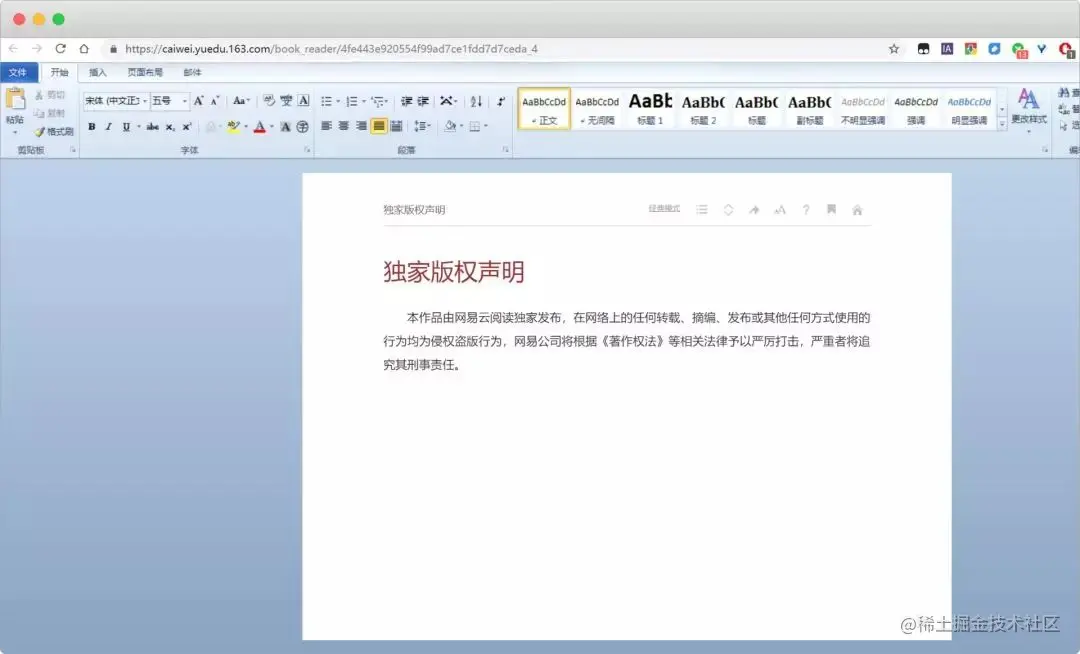The height and width of the screenshot is (654, 1080).
Task: Apply the 标题 2 heading style
Action: click(x=703, y=109)
